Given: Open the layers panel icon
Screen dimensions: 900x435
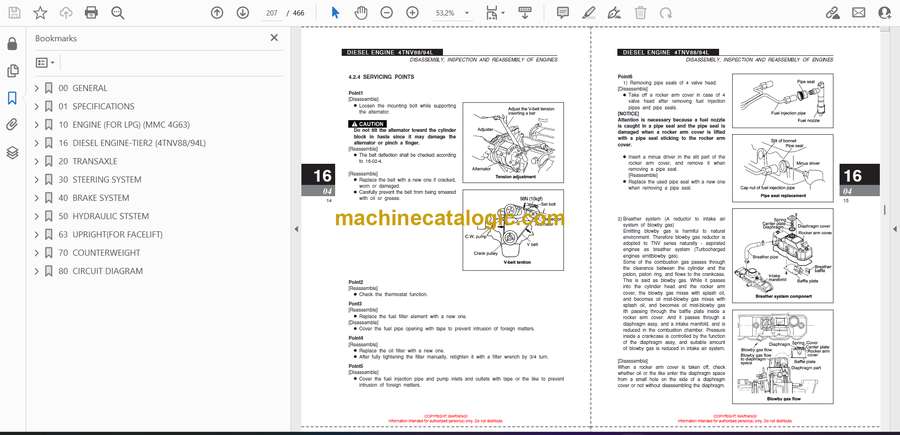Looking at the screenshot, I should pyautogui.click(x=13, y=152).
